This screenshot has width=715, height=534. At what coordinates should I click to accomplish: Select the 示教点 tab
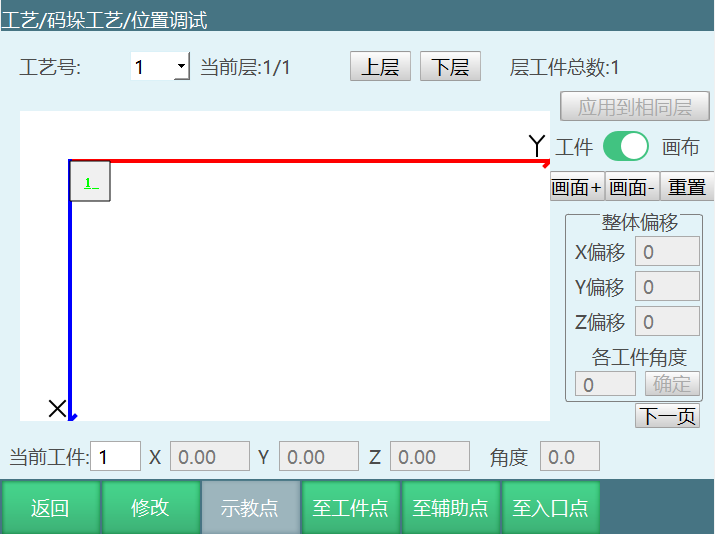pyautogui.click(x=250, y=507)
